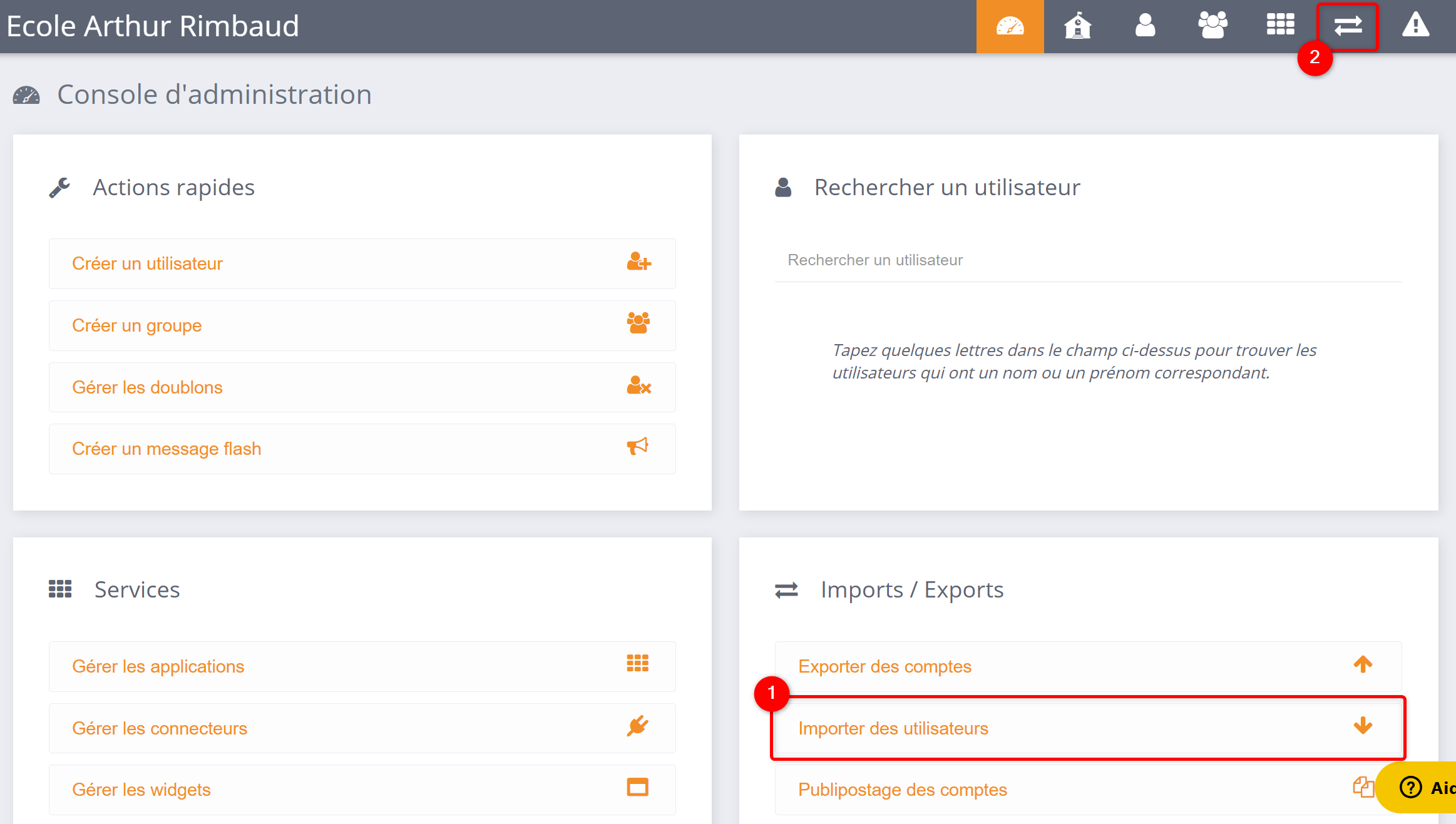Screen dimensions: 1456x824
Task: Choose Exporter des comptes
Action: 884,666
